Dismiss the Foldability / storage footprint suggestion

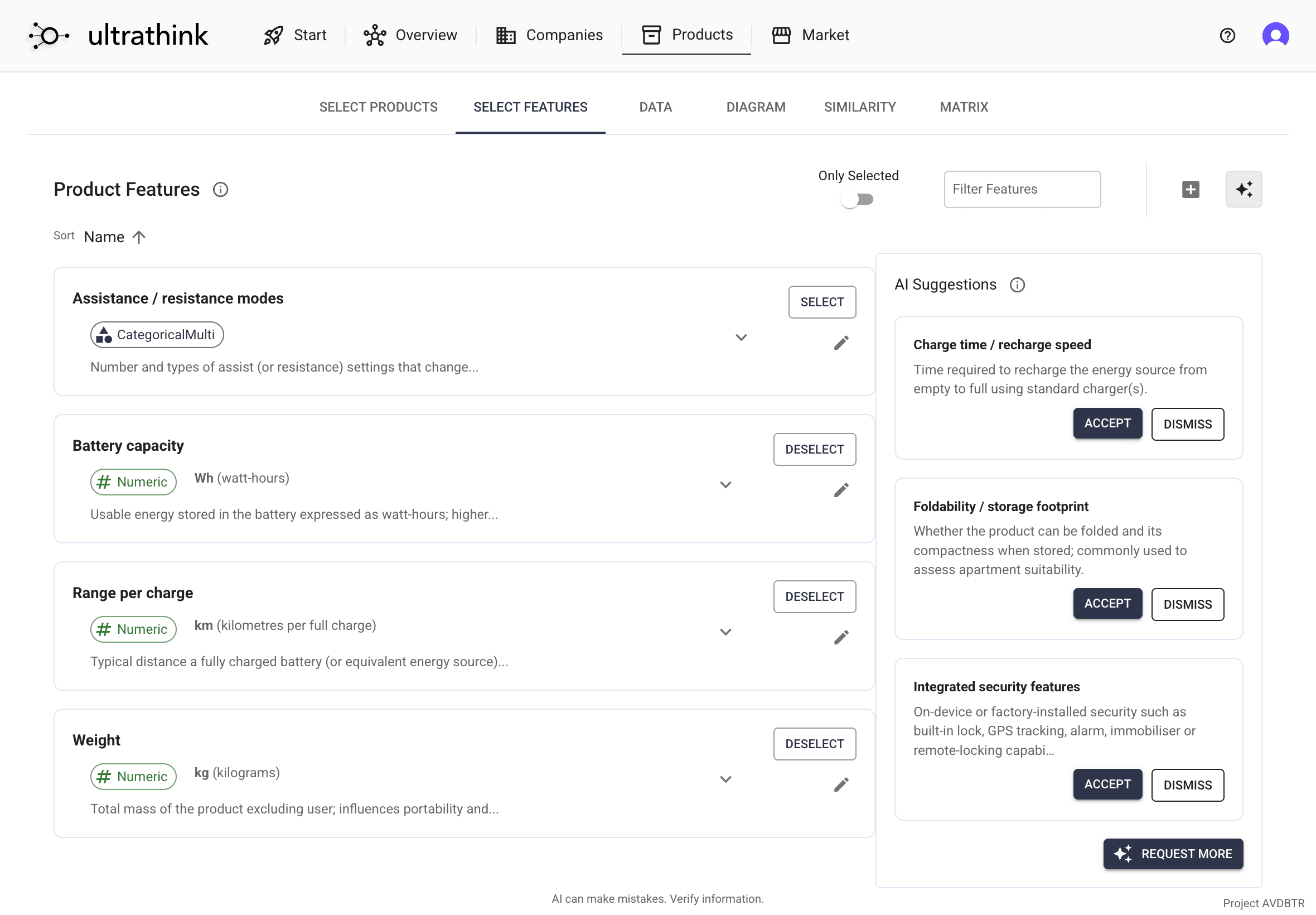pos(1187,604)
